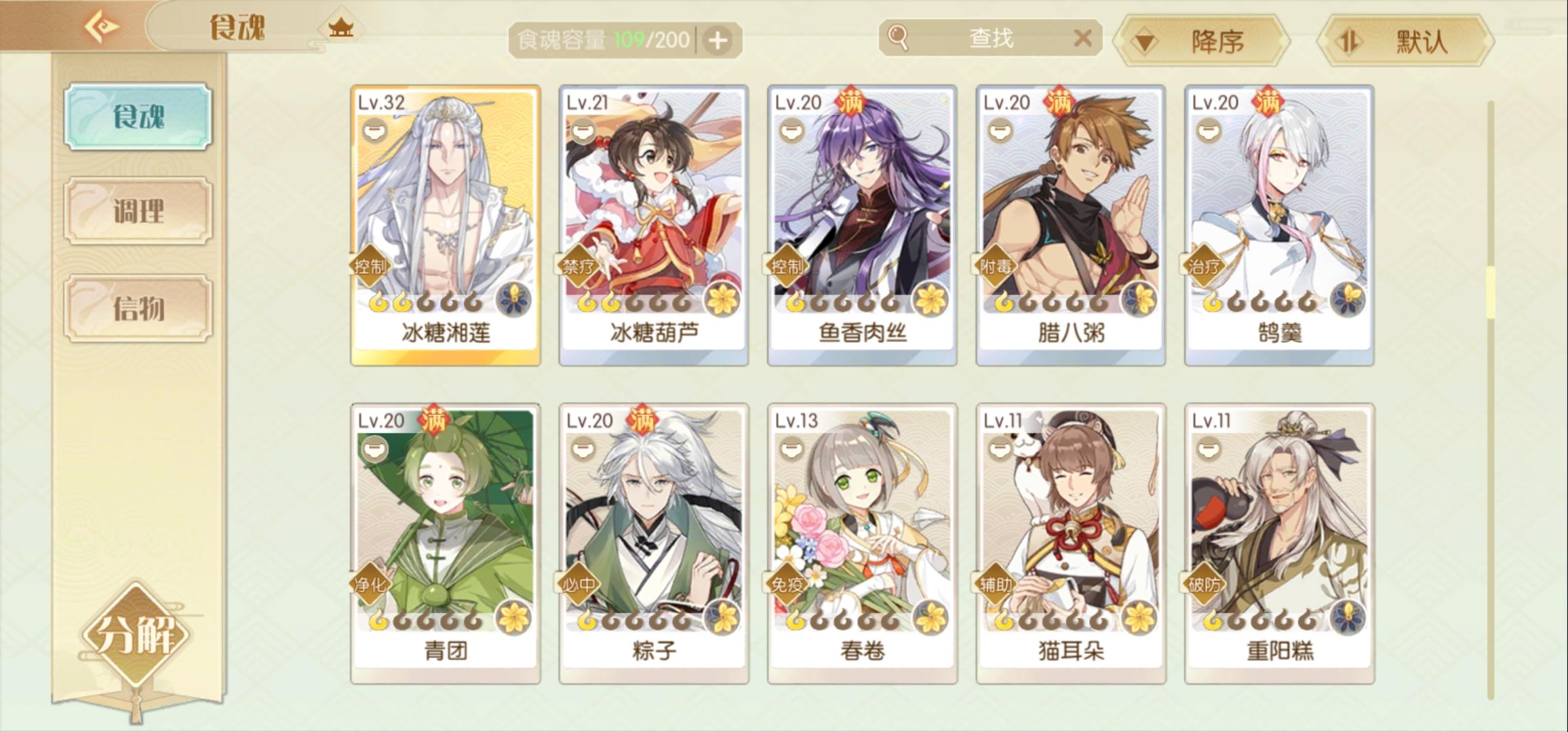Viewport: 1568px width, 732px height.
Task: Click the back arrow icon
Action: pos(101,28)
